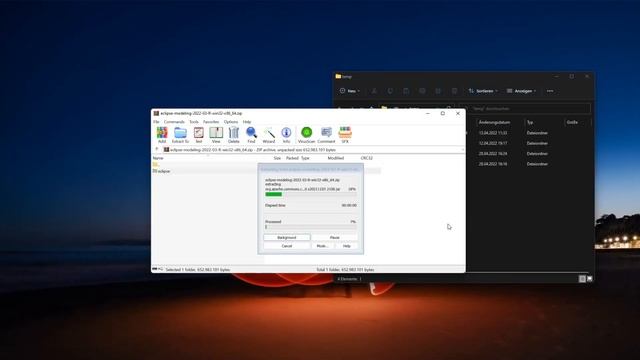Expand the archive path dropdown arrow
This screenshot has height=360, width=640.
point(462,150)
